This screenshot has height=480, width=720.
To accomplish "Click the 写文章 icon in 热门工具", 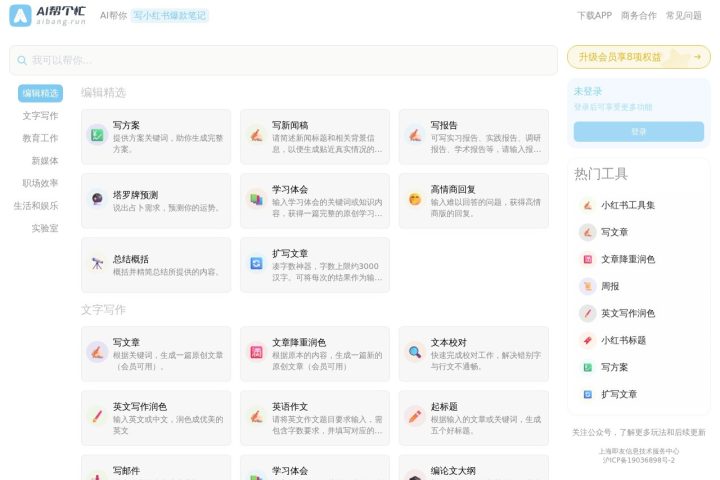I will pos(587,232).
